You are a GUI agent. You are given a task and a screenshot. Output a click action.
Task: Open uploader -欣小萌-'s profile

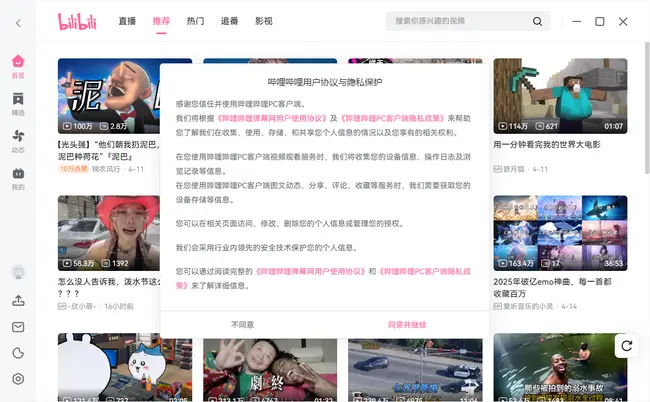coord(82,306)
